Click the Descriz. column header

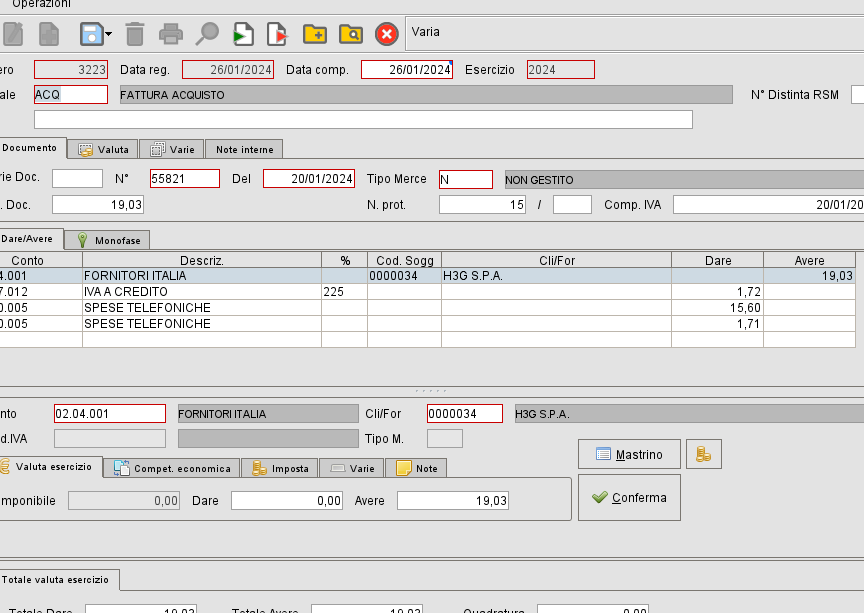click(x=202, y=260)
